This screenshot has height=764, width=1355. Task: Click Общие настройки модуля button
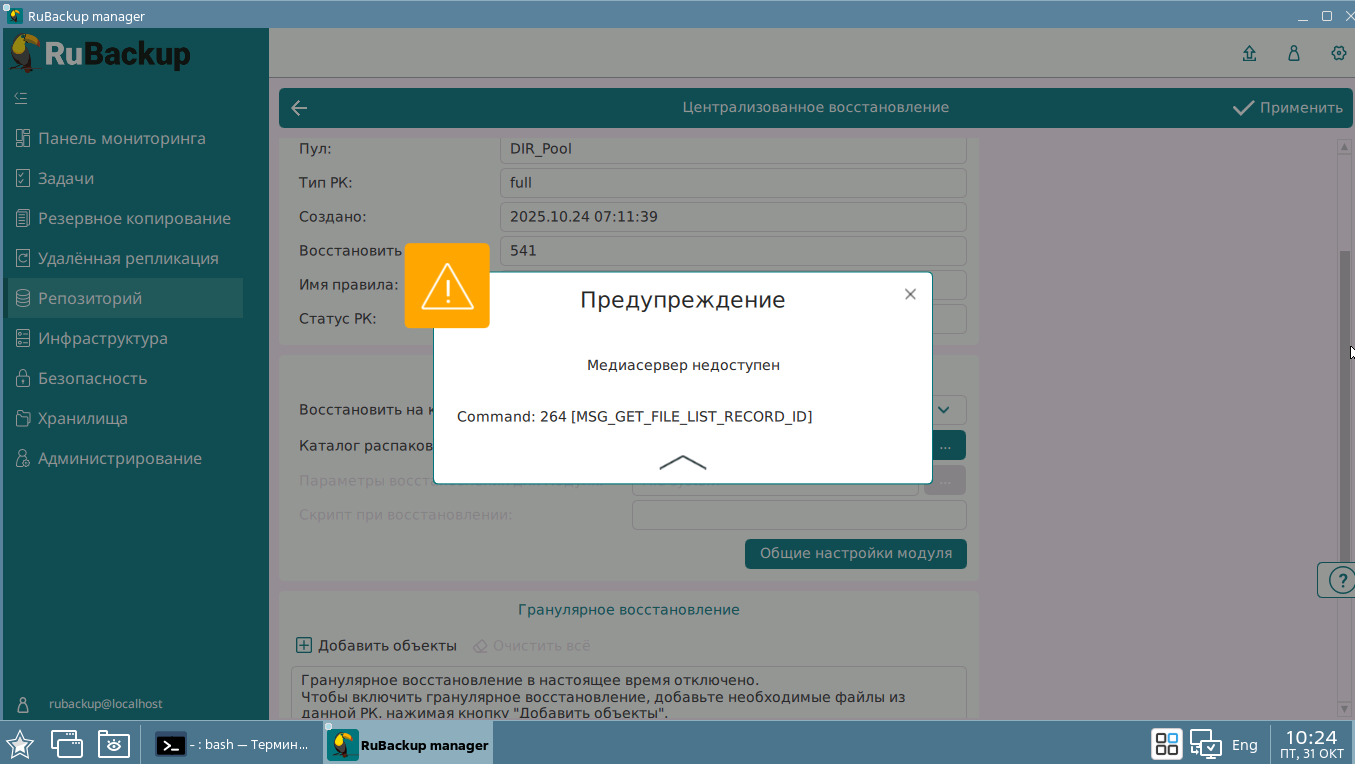coord(855,553)
